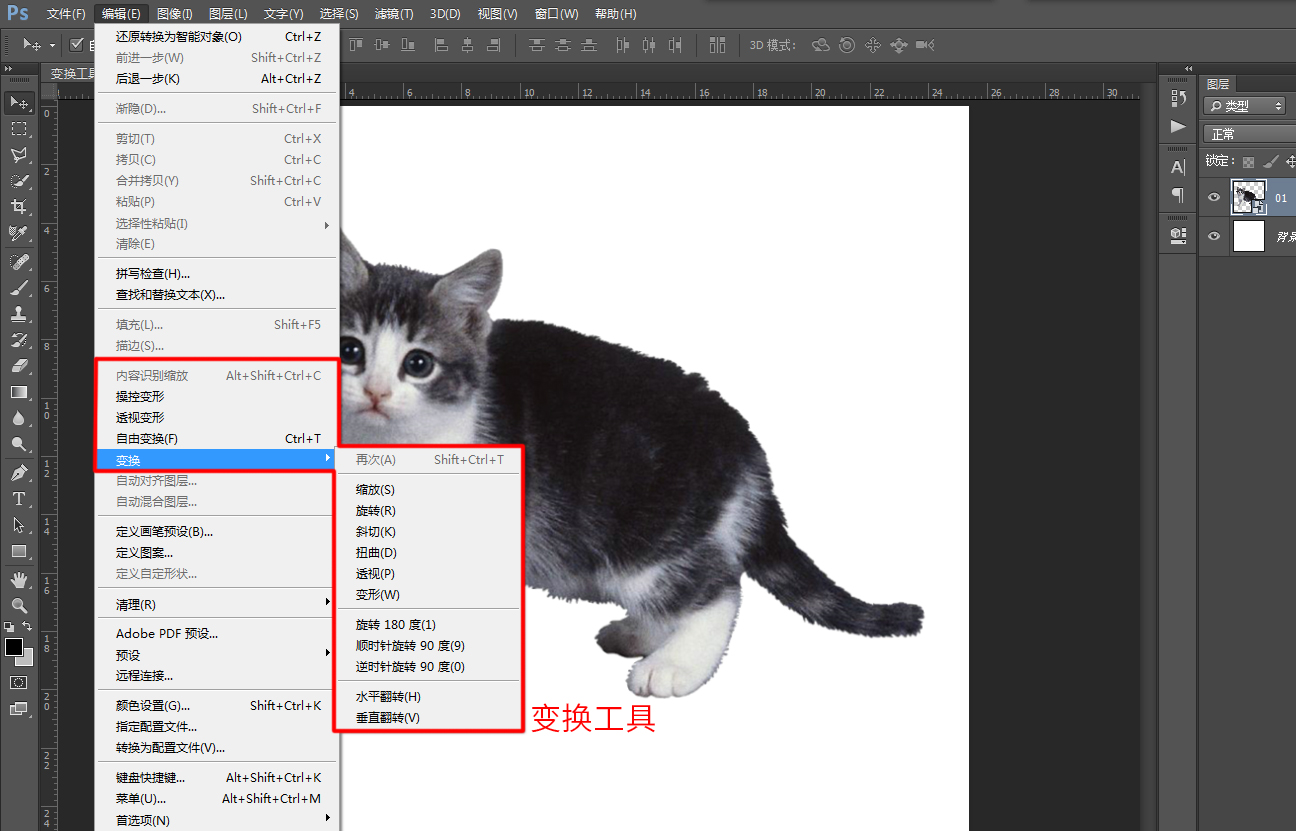1296x831 pixels.
Task: Open the History panel icon
Action: point(1178,99)
